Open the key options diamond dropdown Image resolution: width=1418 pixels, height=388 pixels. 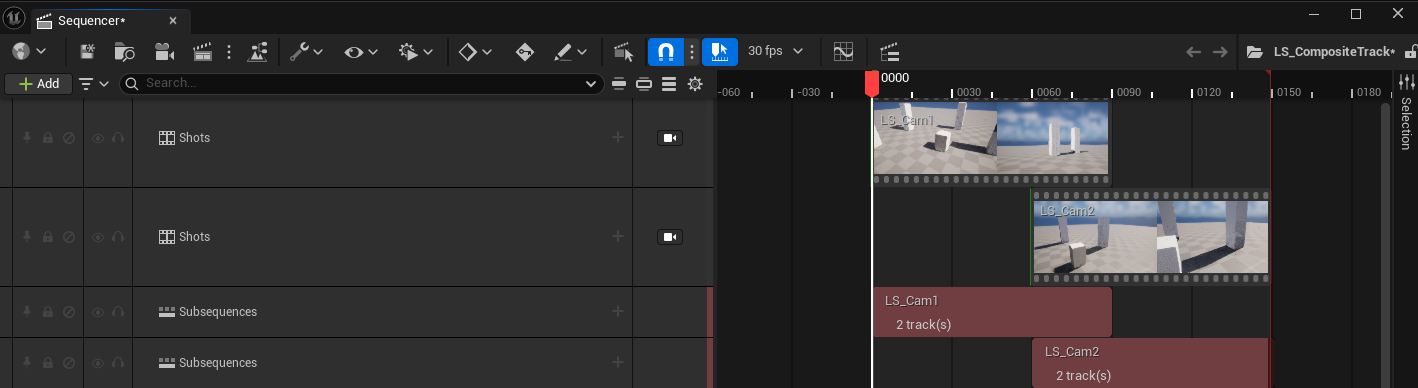[475, 51]
